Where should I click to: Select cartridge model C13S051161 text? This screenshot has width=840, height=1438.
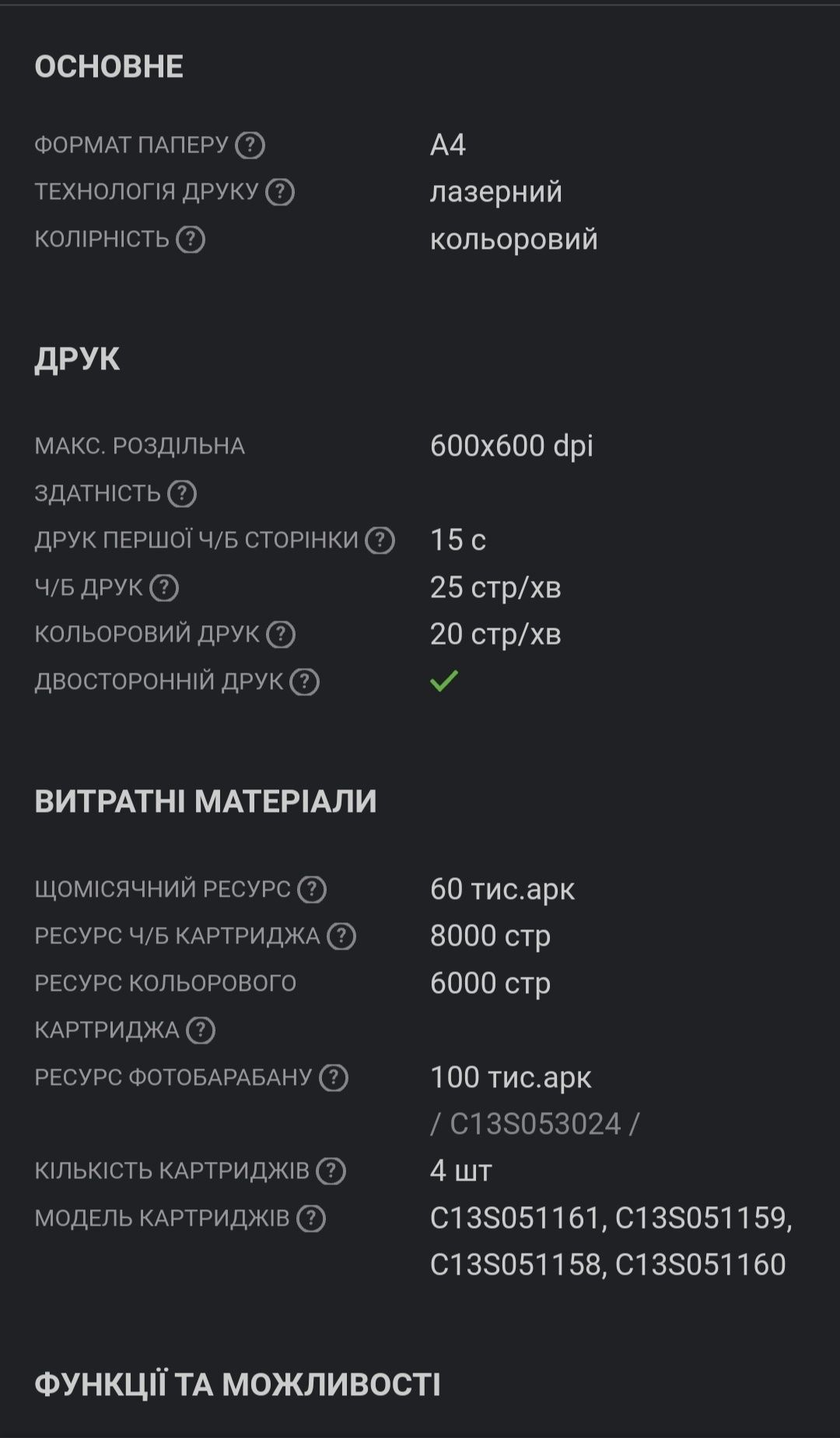tap(515, 1218)
